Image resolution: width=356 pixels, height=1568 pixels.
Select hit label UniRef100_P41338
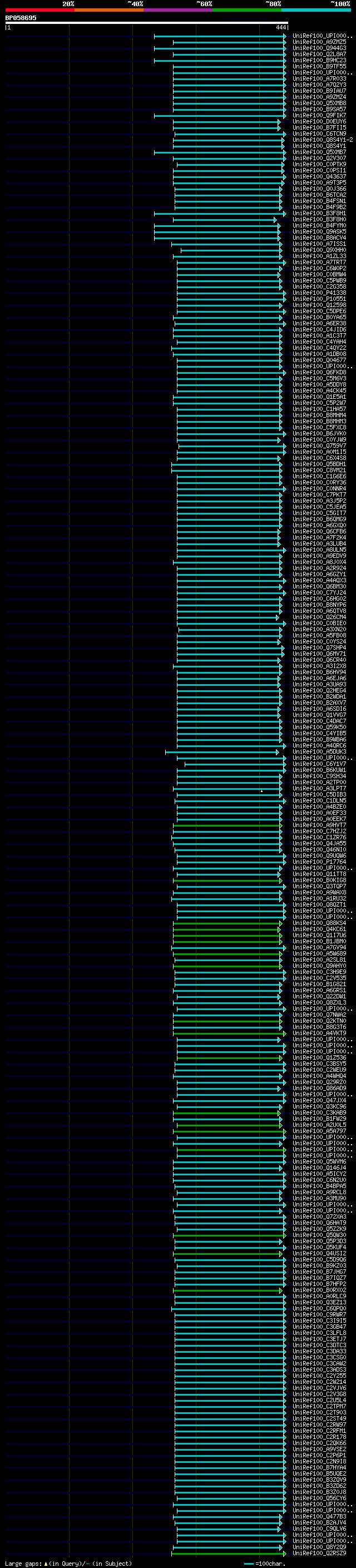coord(319,293)
